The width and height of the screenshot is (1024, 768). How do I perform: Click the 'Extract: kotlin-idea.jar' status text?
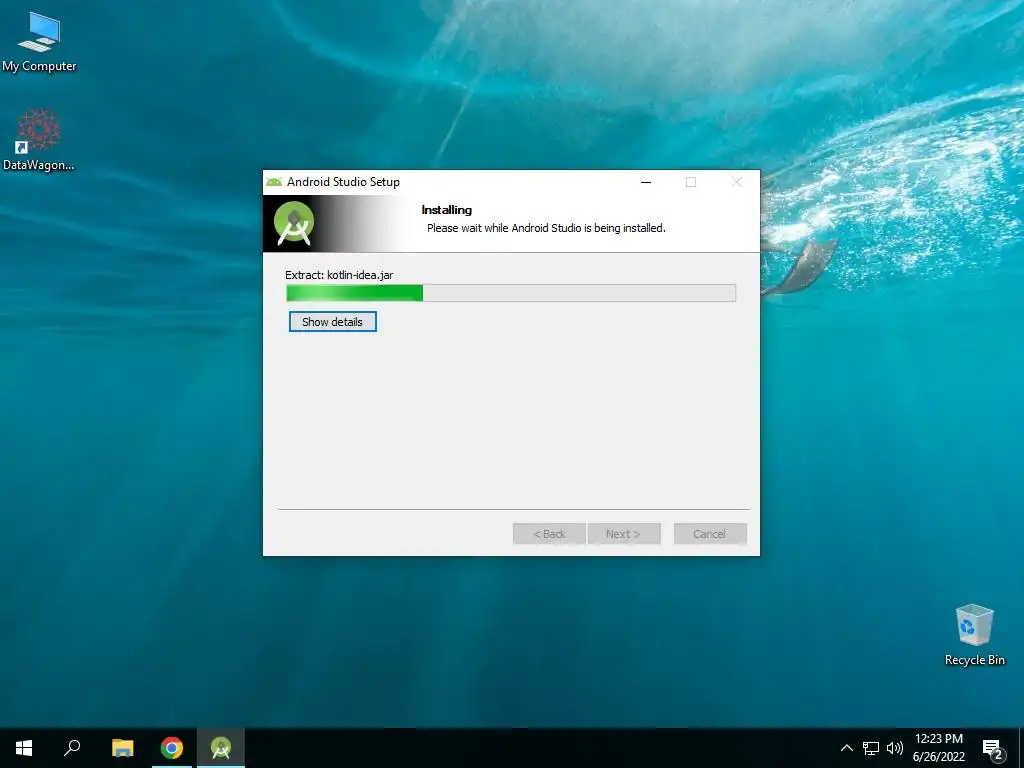pos(339,275)
